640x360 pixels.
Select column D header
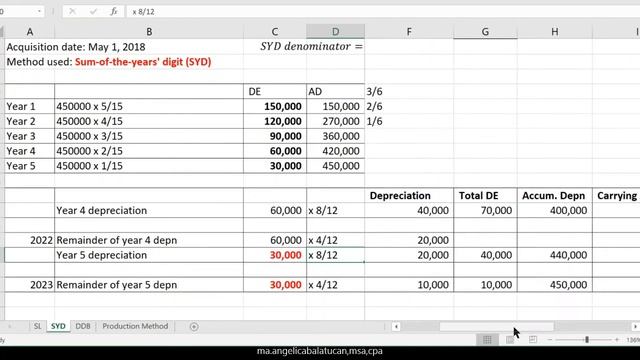point(336,31)
